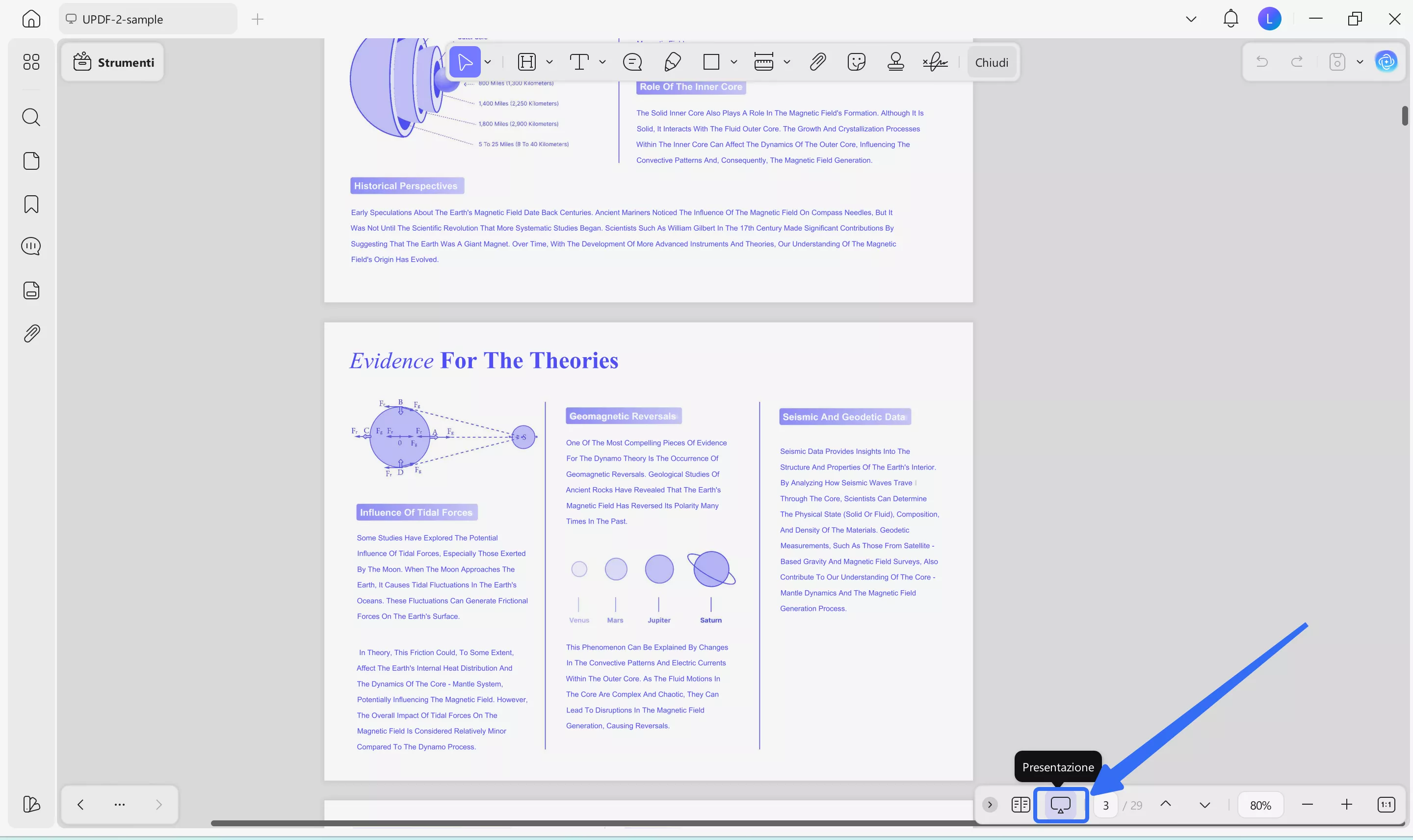Open the search panel in the sidebar

(x=30, y=117)
